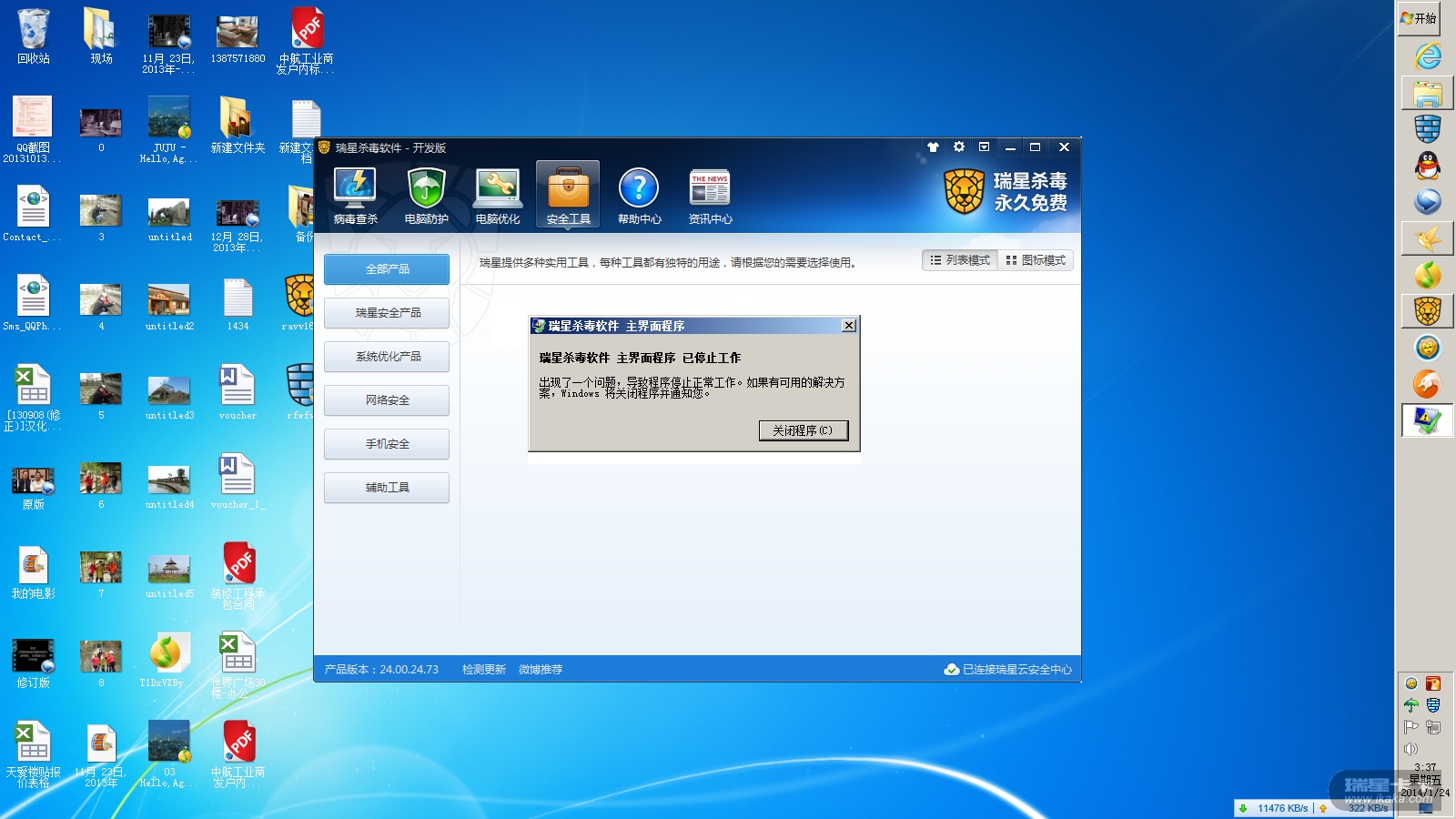
Task: Open Windows Explorer from the taskbar
Action: [x=1428, y=93]
